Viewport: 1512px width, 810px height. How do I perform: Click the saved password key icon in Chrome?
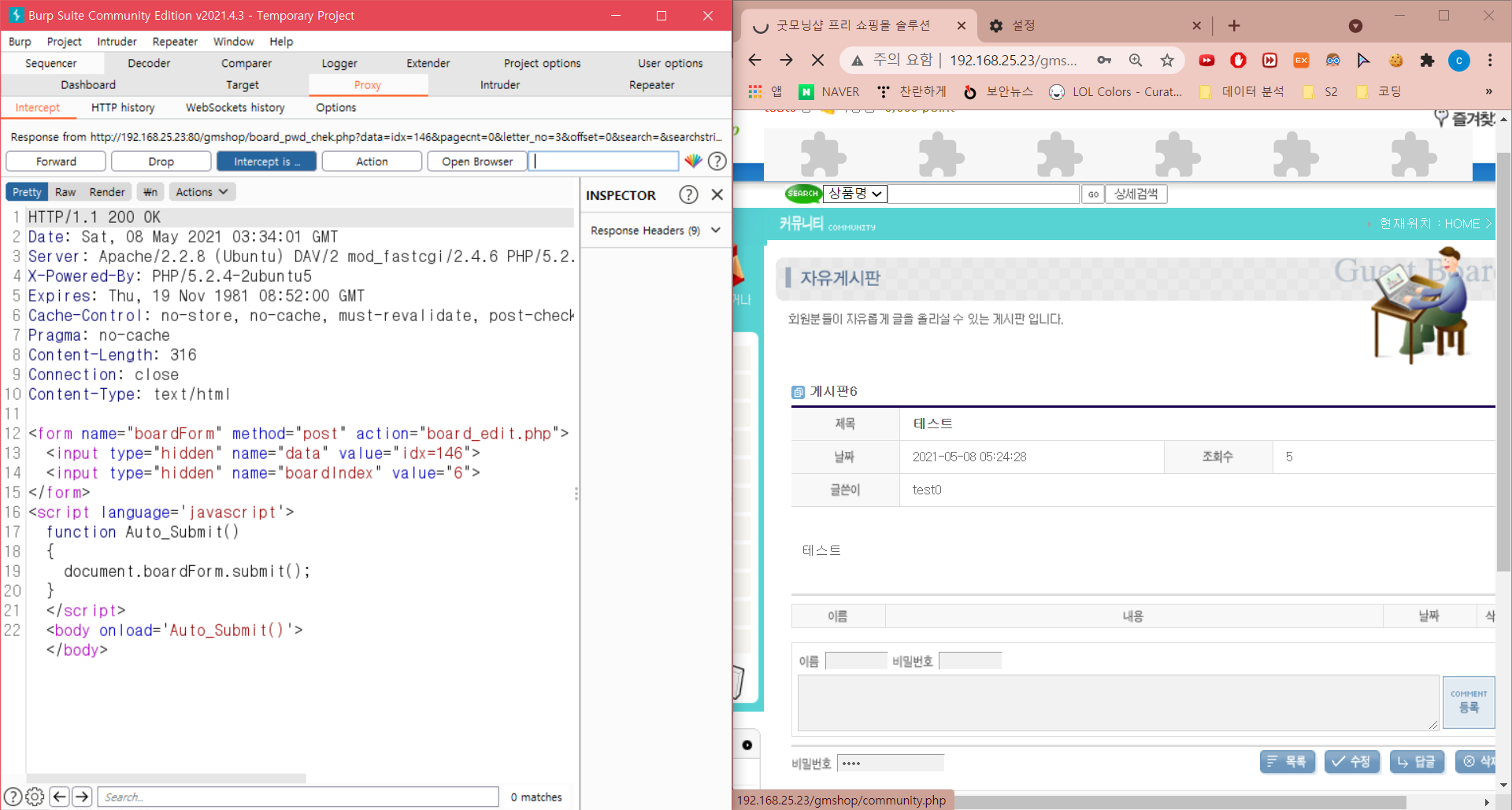[x=1104, y=60]
